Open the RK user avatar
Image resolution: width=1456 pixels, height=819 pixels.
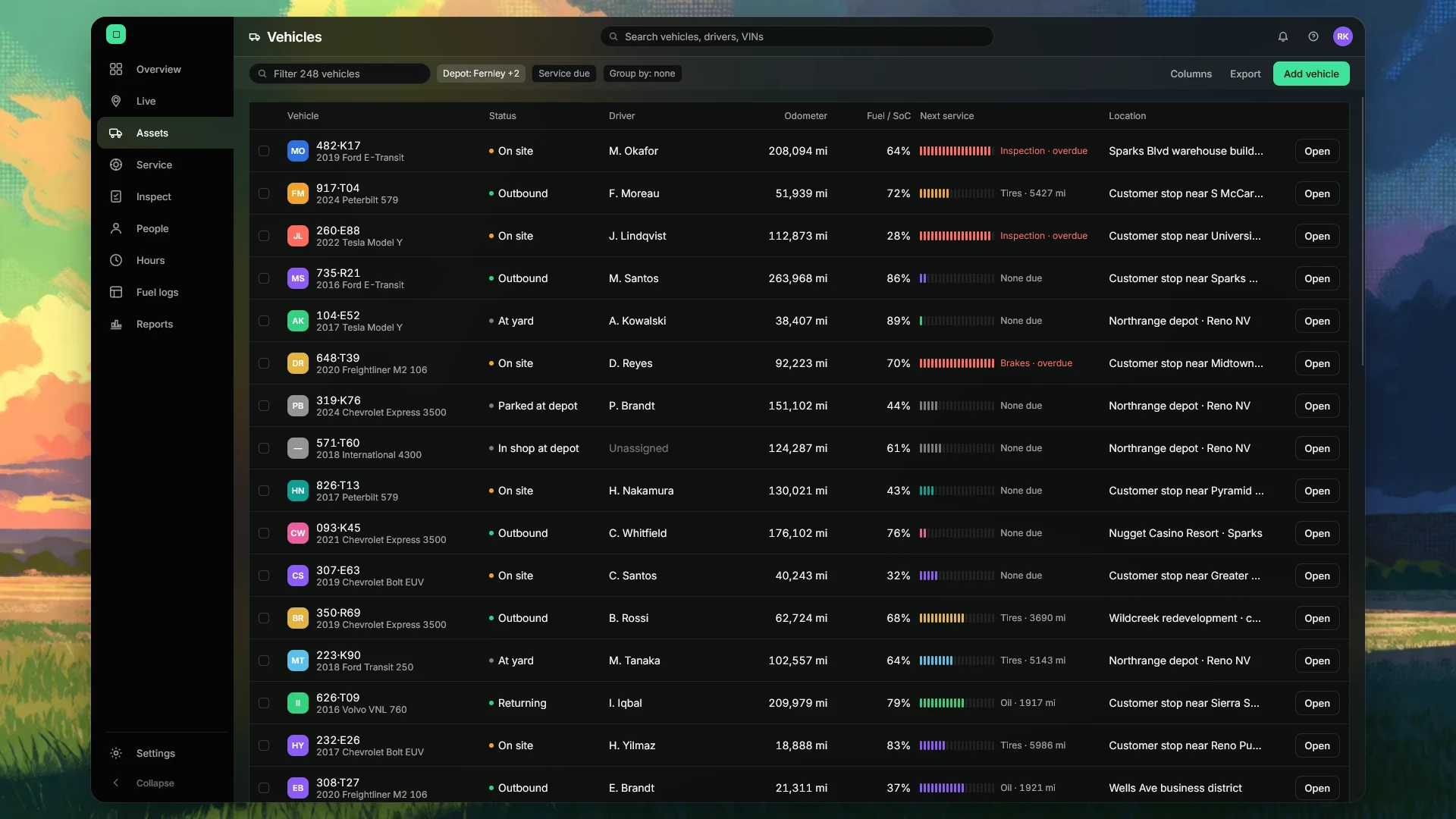(1343, 36)
